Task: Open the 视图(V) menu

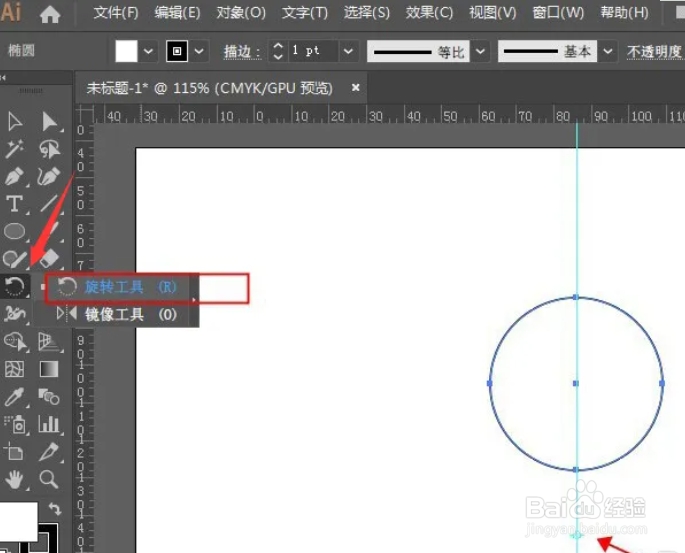Action: click(x=493, y=13)
